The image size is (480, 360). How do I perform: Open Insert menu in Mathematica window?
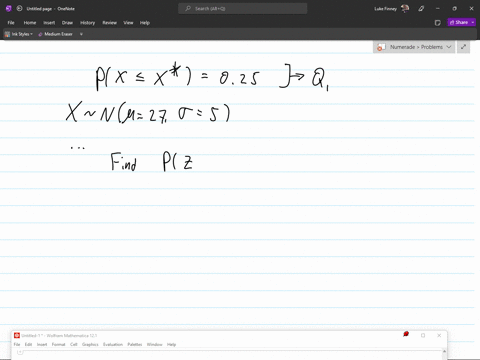[x=42, y=344]
